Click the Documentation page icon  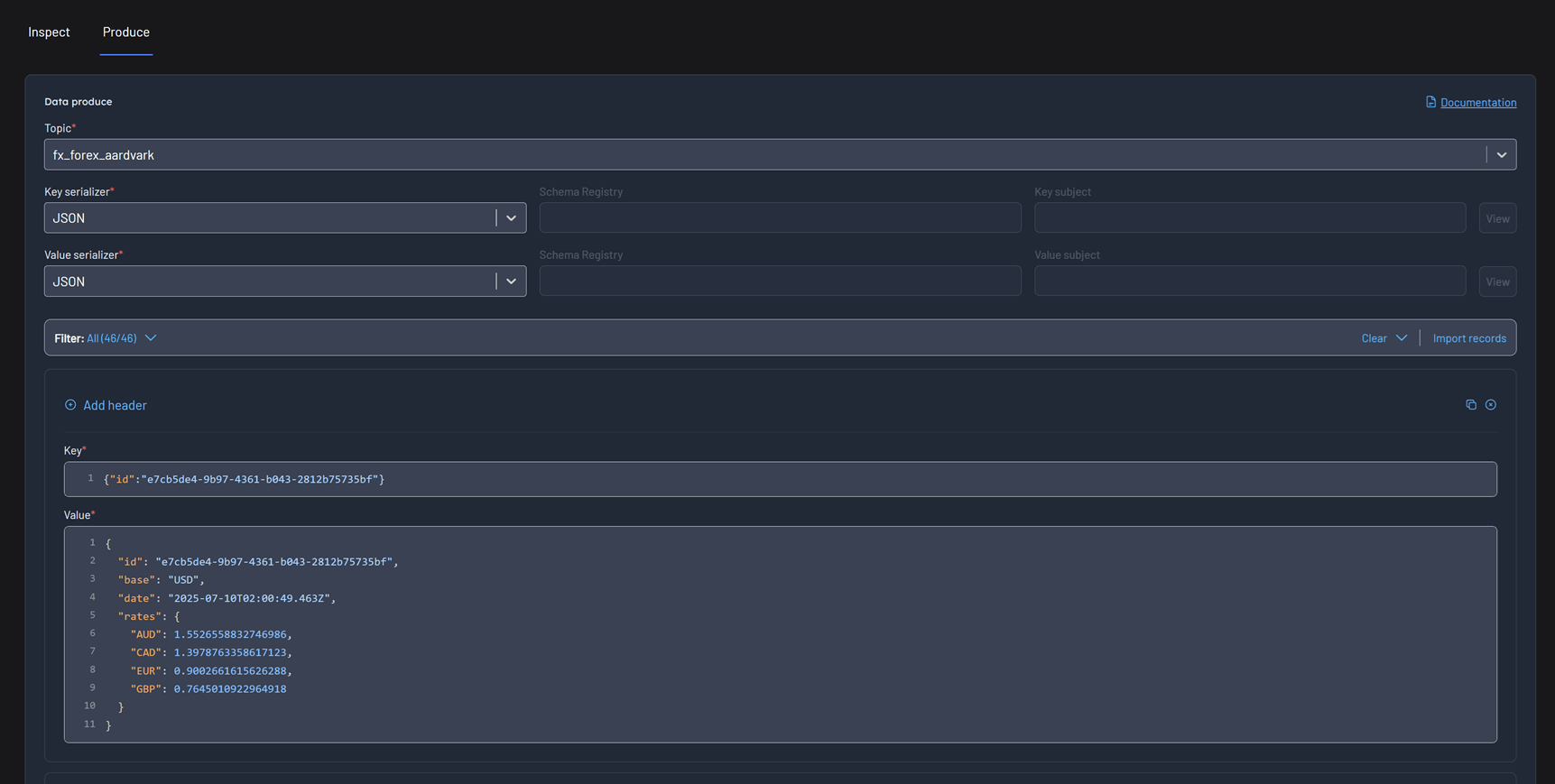(x=1430, y=102)
